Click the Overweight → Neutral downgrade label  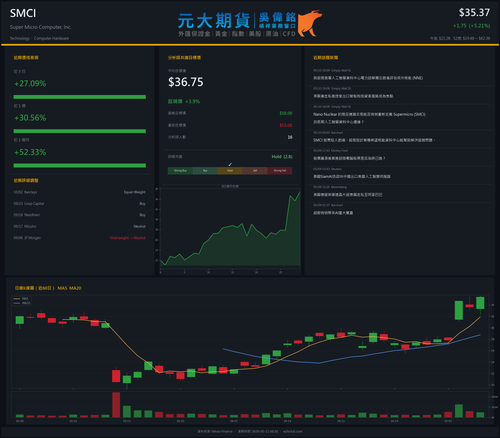(128, 238)
